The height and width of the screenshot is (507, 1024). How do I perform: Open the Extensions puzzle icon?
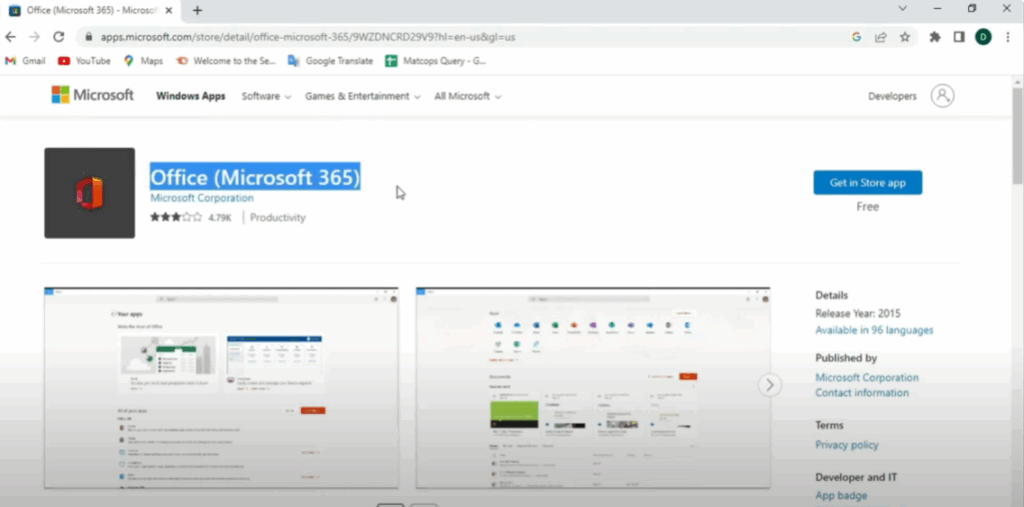(935, 37)
